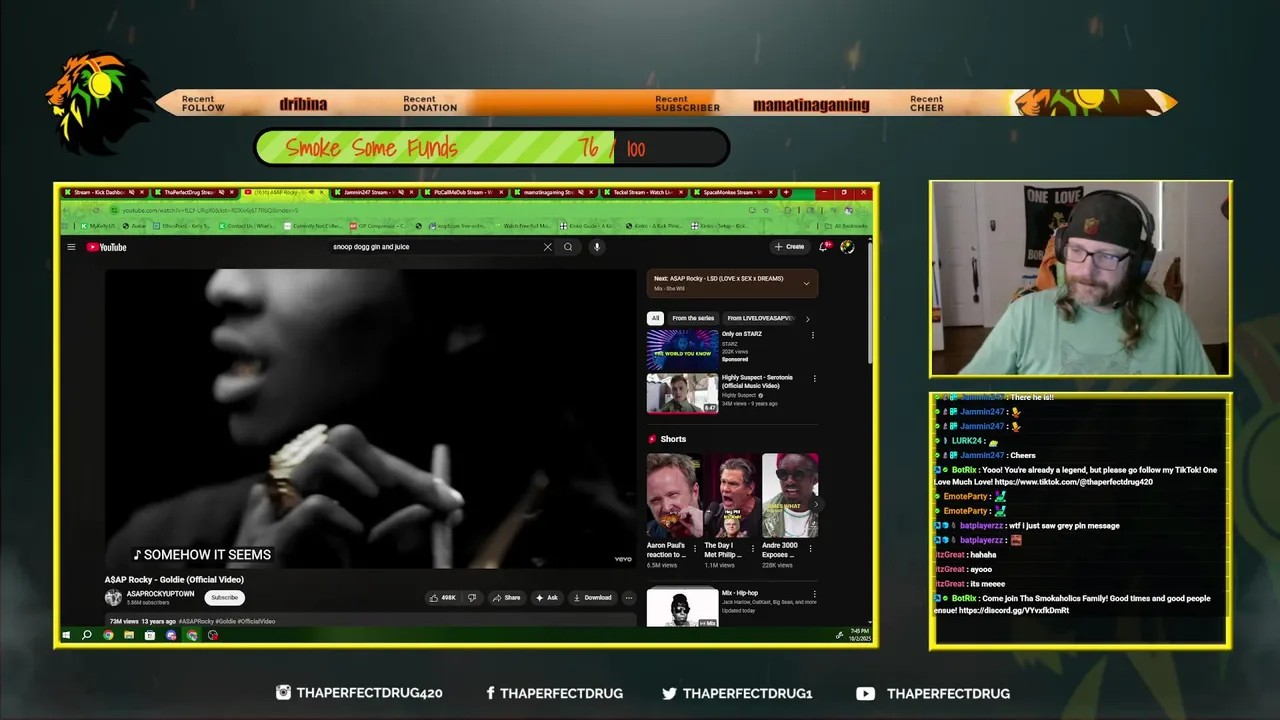Show next Shorts with the arrow

(x=815, y=505)
